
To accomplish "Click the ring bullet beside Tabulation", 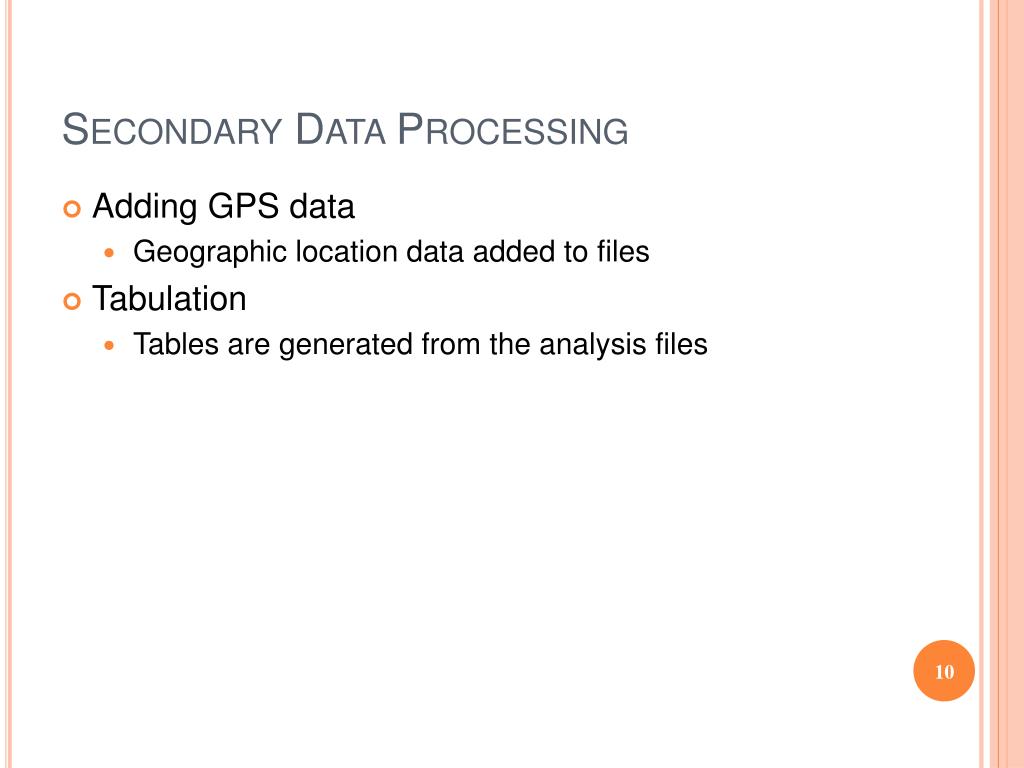I will (x=72, y=302).
